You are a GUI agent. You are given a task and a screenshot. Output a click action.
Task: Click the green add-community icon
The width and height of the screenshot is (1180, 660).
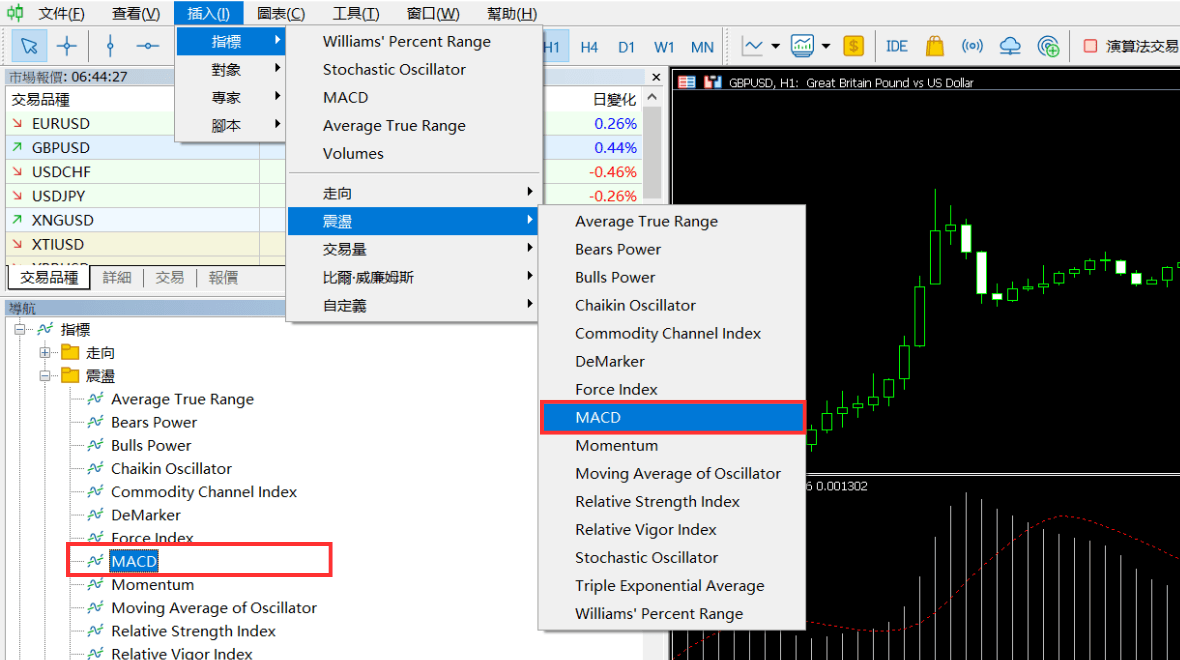[1048, 46]
